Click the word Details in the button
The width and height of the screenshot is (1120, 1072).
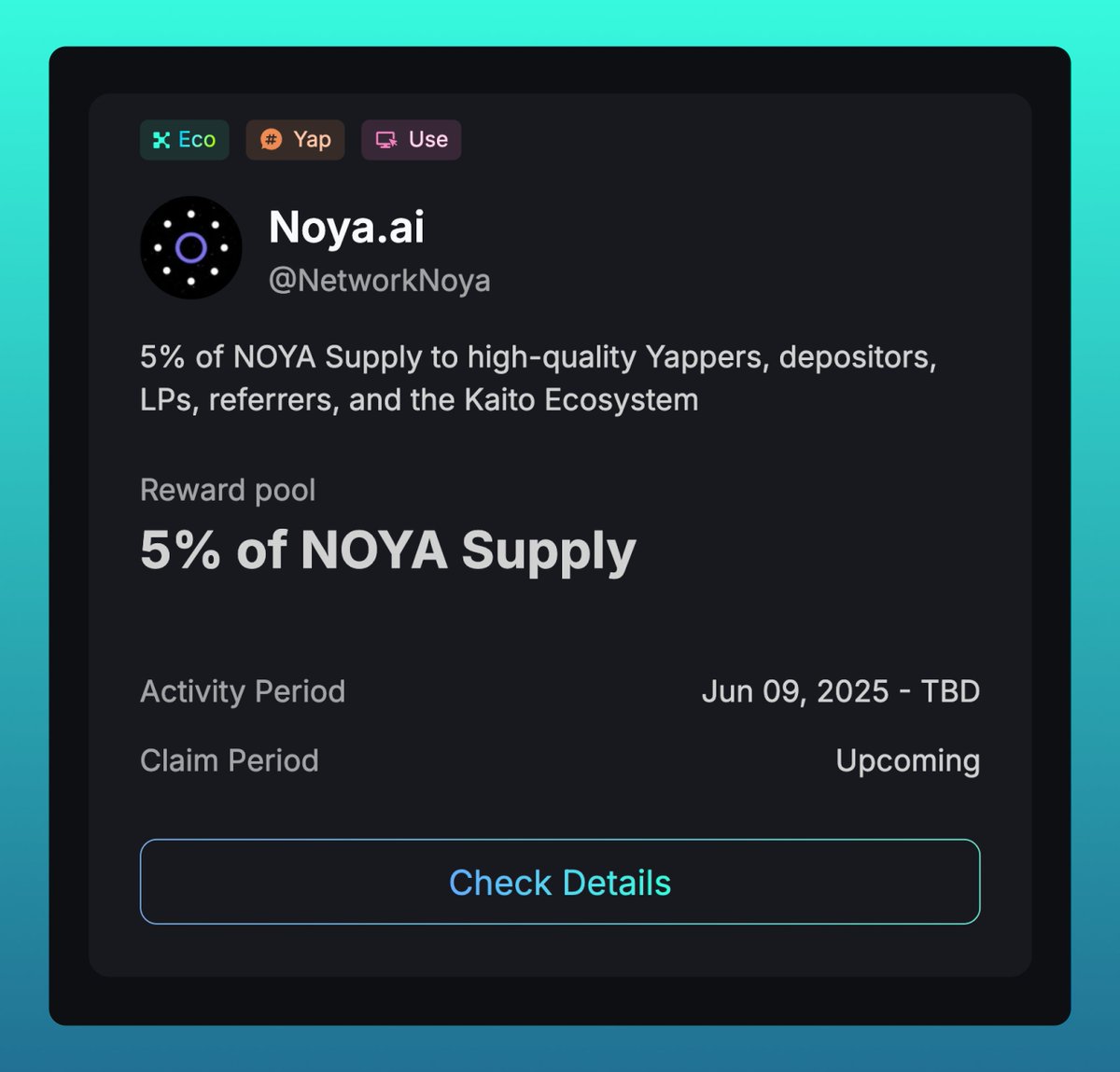tap(617, 883)
